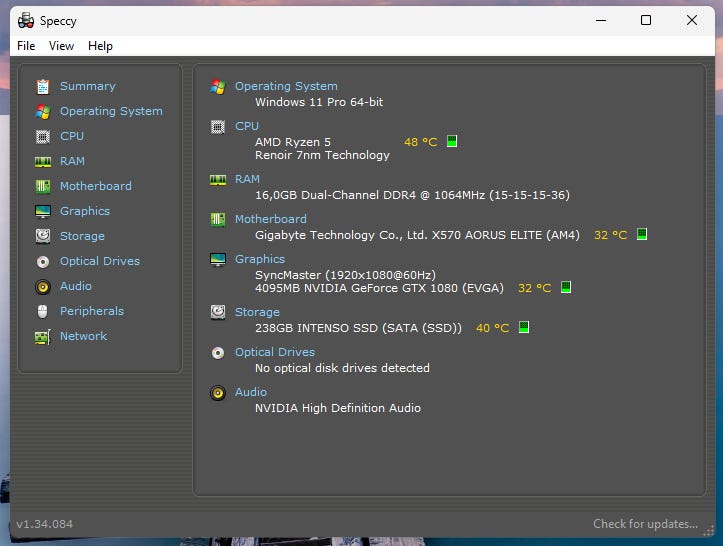Click the Motherboard icon in sidebar
Image resolution: width=723 pixels, height=546 pixels.
coord(43,186)
